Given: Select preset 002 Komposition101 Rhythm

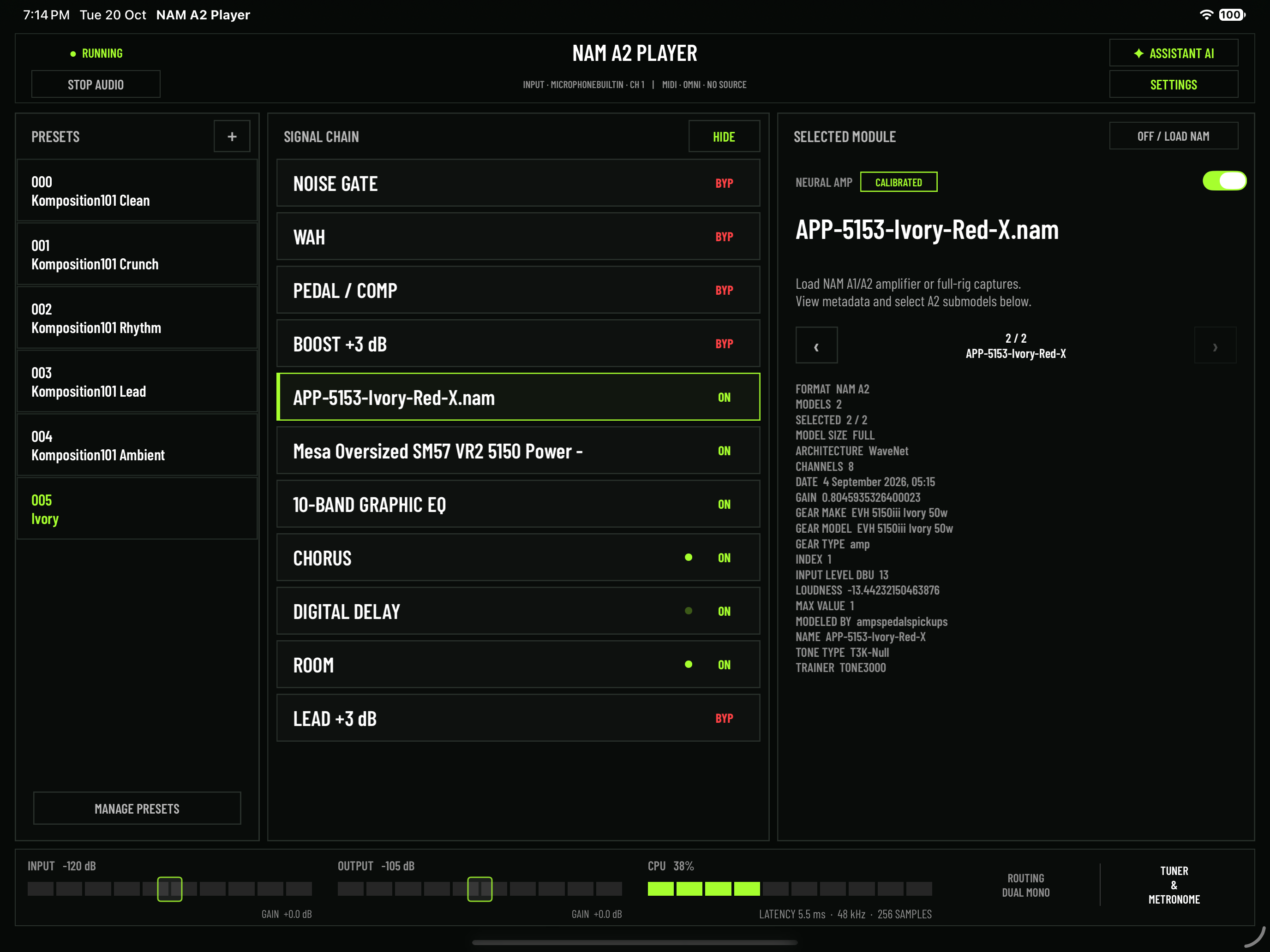Looking at the screenshot, I should click(137, 318).
